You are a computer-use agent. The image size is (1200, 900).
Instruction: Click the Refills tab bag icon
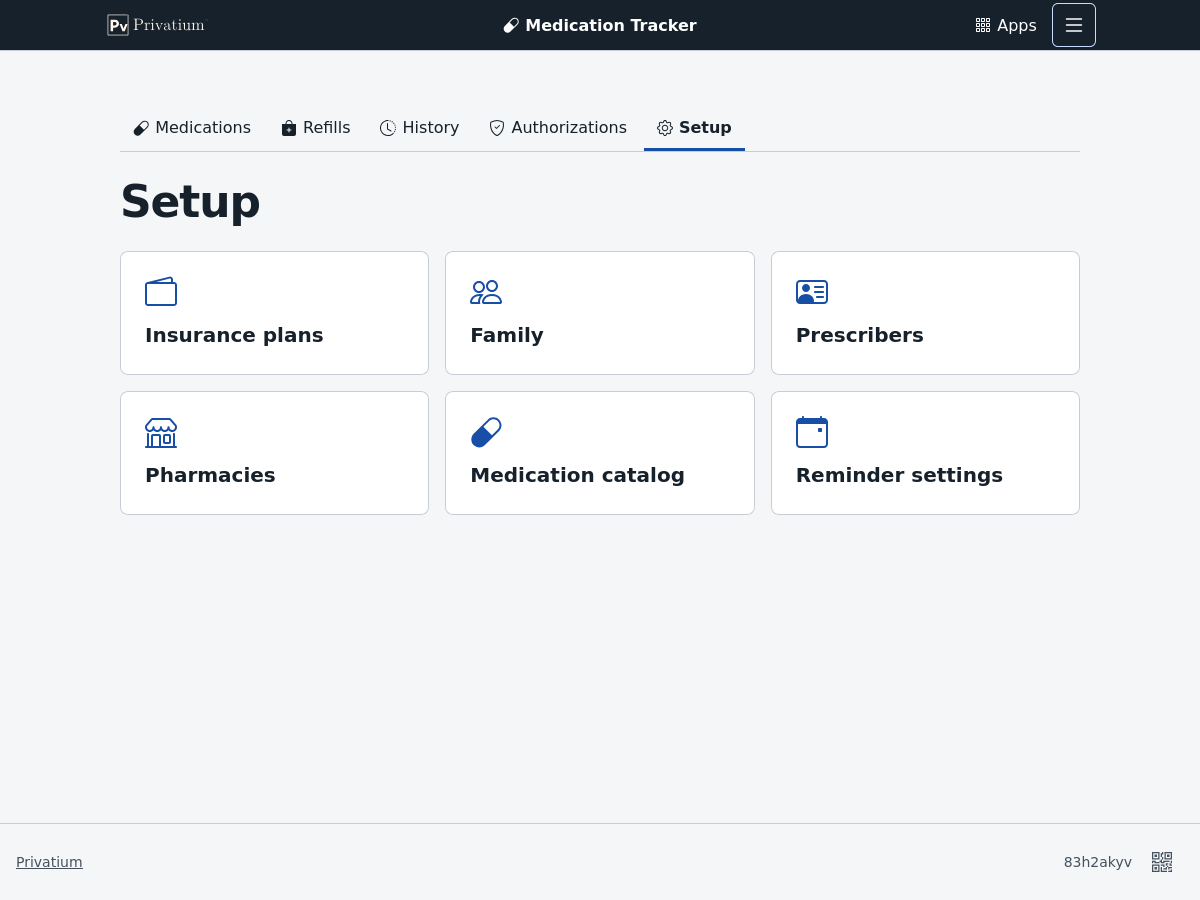click(x=289, y=128)
